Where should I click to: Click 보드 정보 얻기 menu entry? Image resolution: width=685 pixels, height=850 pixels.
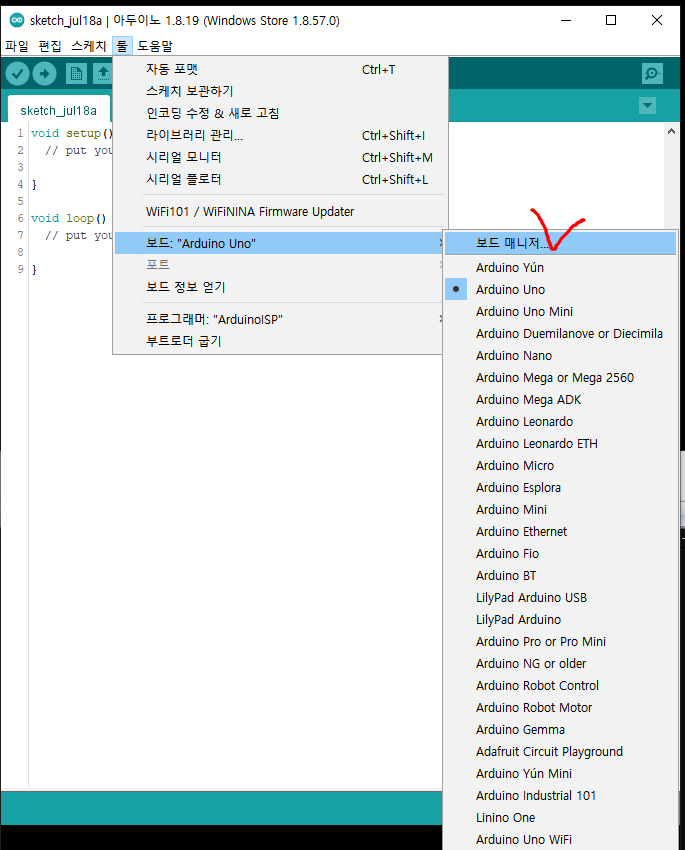[x=280, y=287]
